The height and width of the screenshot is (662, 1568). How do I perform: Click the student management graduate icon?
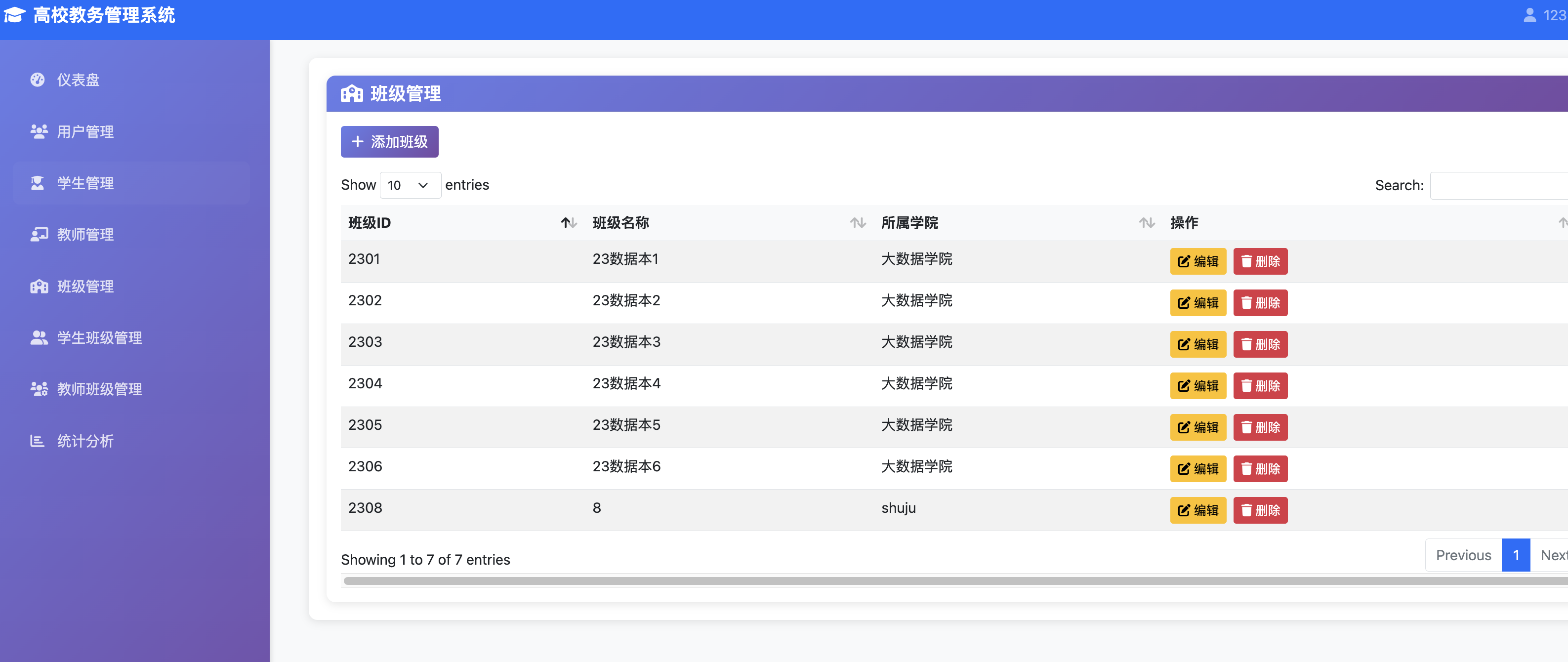tap(38, 183)
